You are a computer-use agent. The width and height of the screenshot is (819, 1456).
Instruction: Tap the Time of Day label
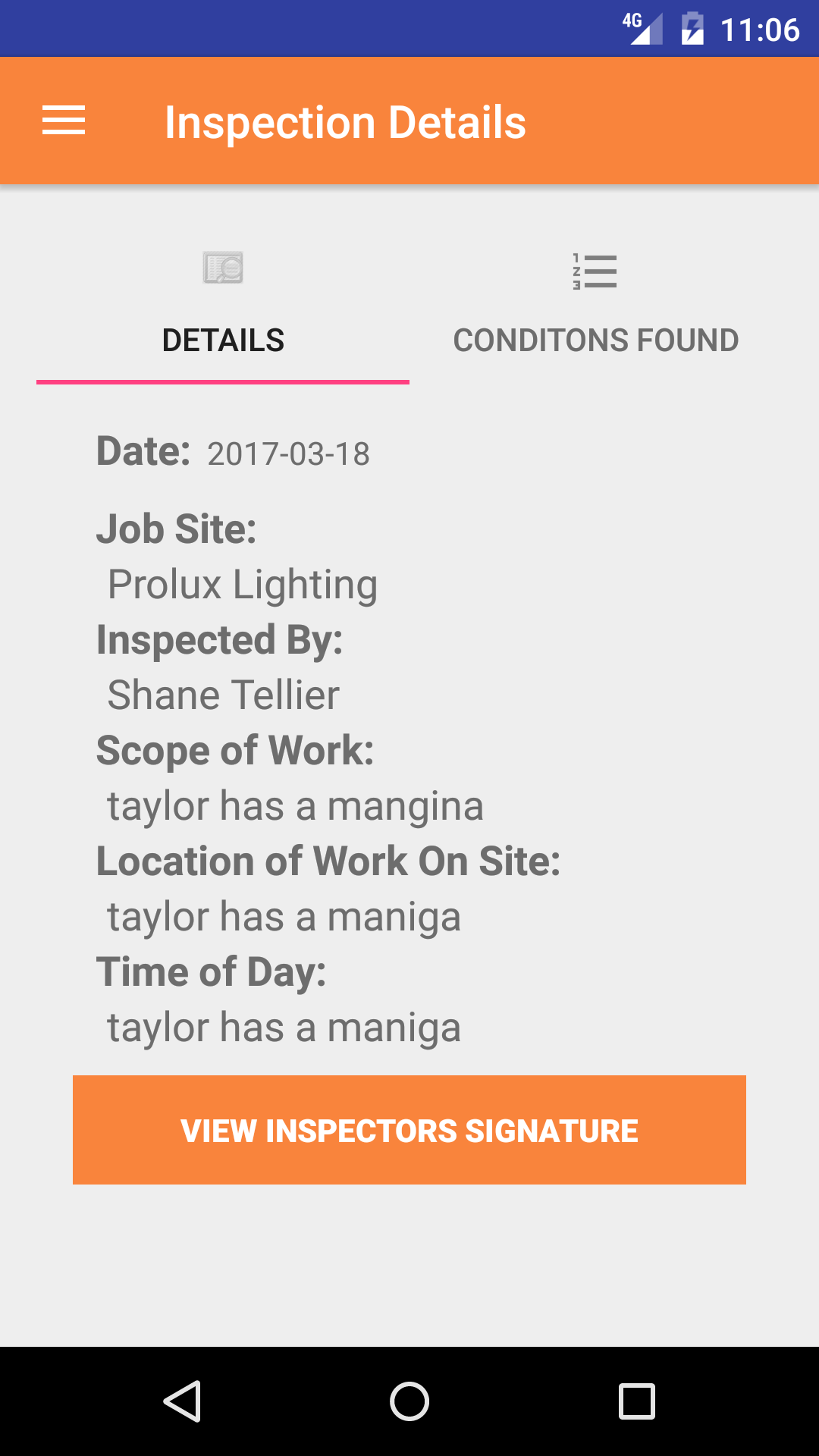[211, 972]
